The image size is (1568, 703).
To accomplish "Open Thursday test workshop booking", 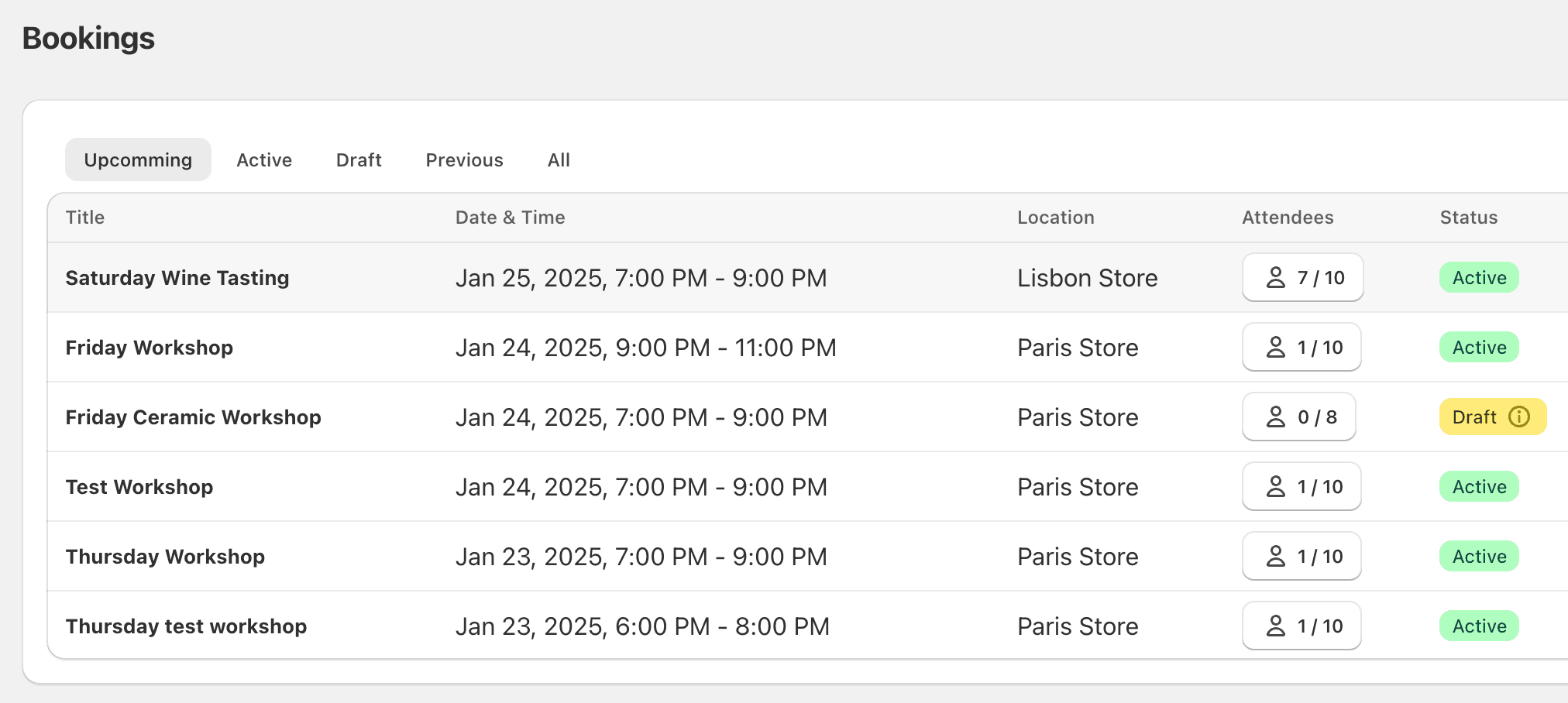I will pyautogui.click(x=186, y=626).
